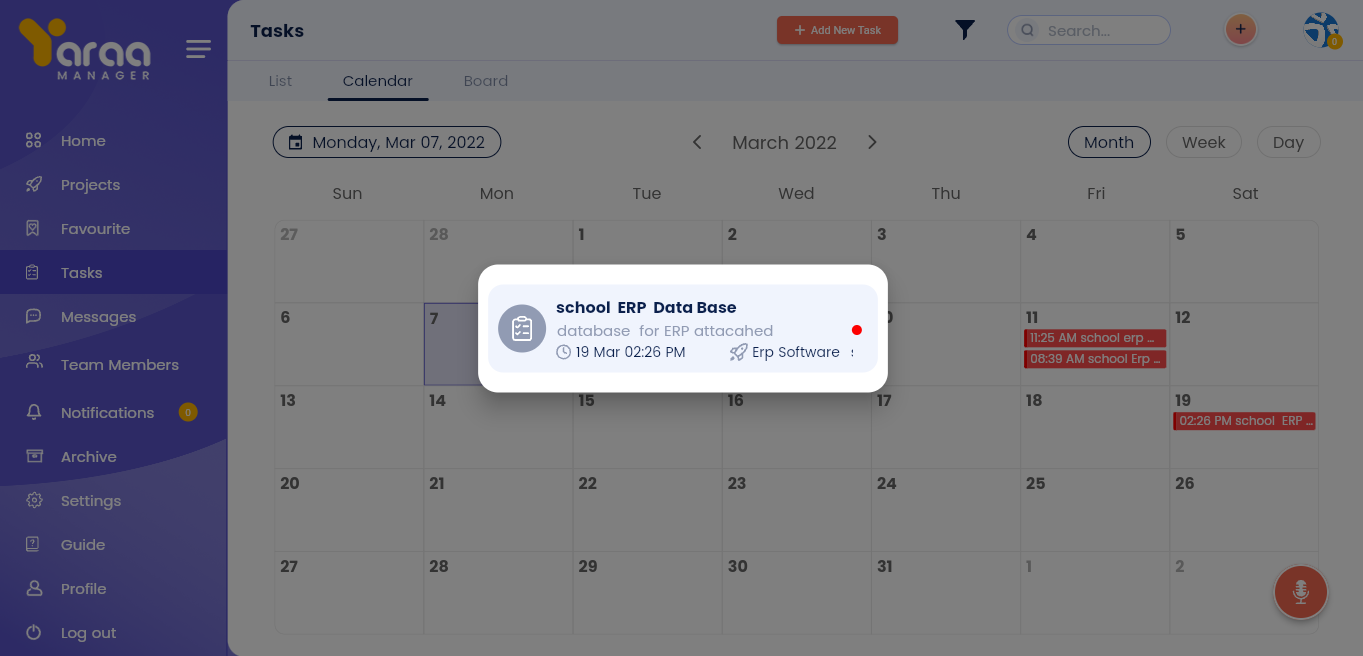Select the Day view button
This screenshot has width=1363, height=656.
pyautogui.click(x=1288, y=142)
